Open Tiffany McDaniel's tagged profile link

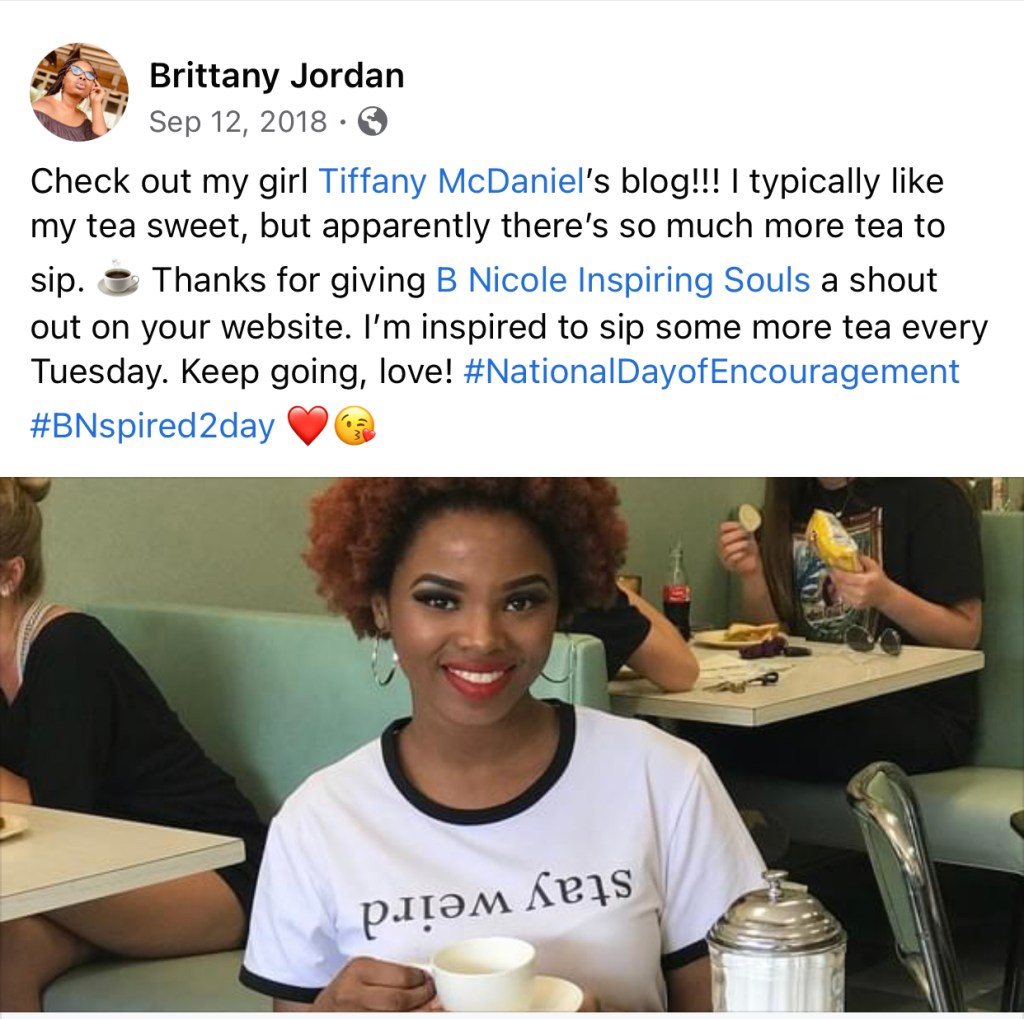pyautogui.click(x=451, y=181)
